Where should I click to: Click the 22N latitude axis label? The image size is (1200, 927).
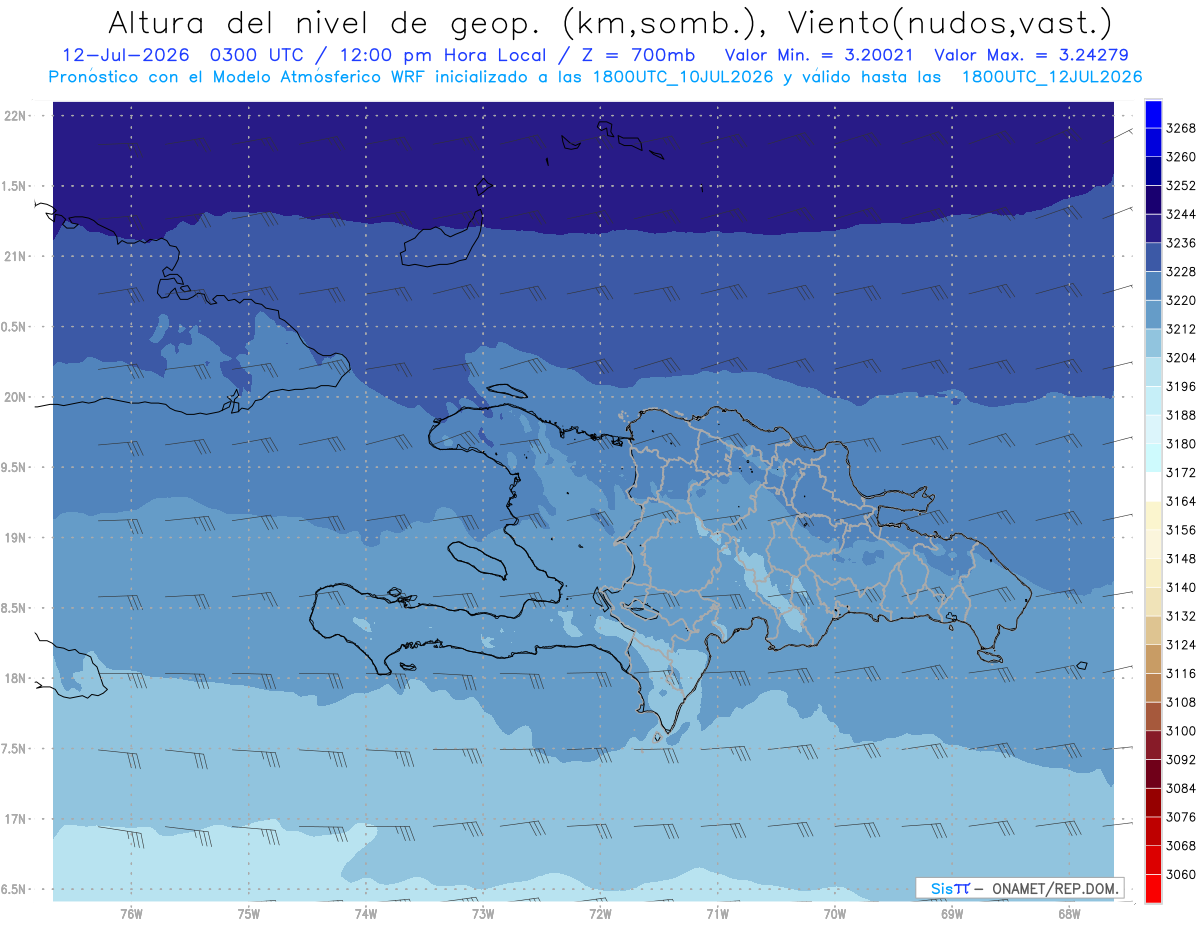click(x=17, y=116)
